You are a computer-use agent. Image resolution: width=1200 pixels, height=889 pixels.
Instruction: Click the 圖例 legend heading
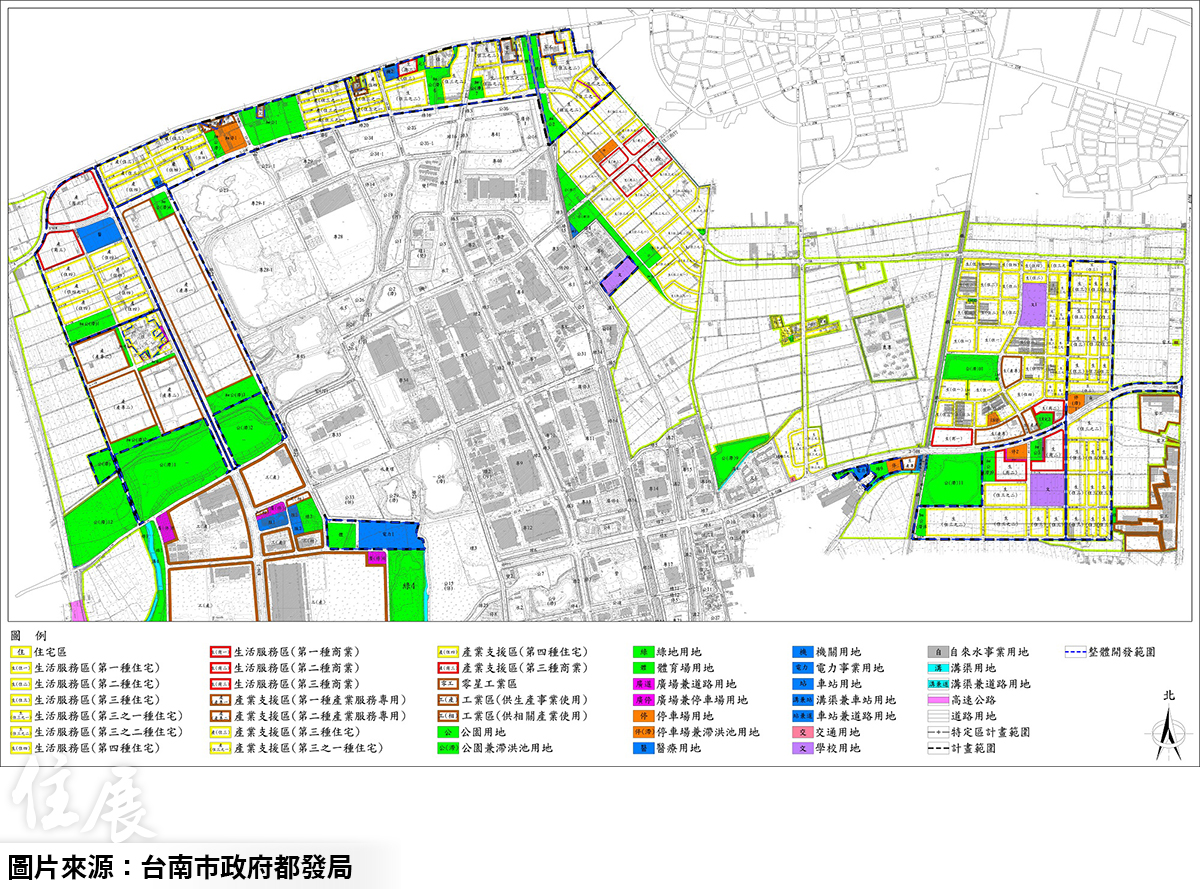point(22,635)
